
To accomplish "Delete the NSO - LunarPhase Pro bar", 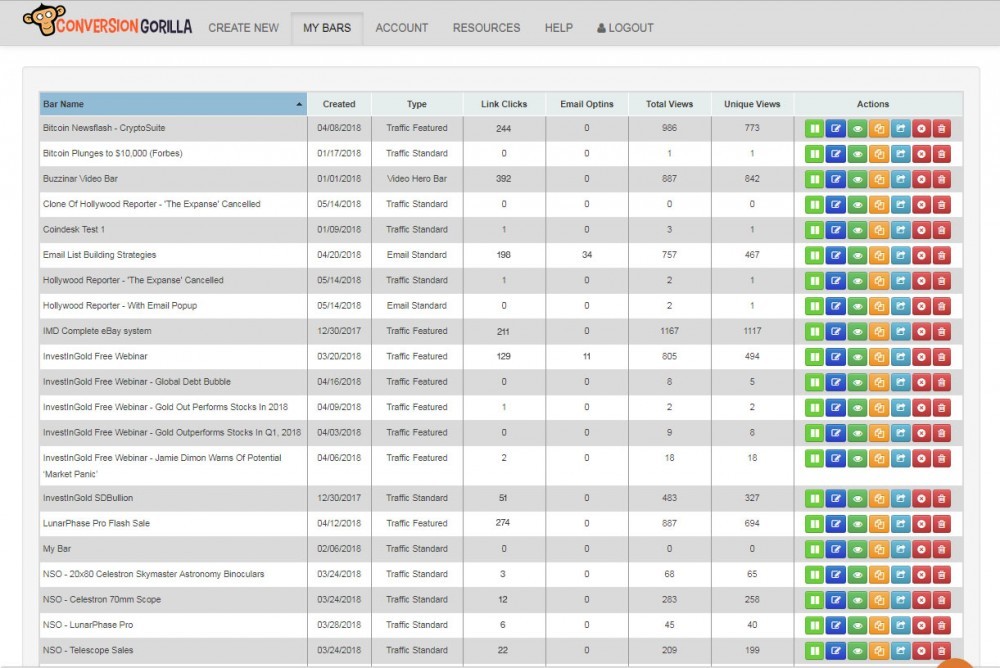I will 941,625.
